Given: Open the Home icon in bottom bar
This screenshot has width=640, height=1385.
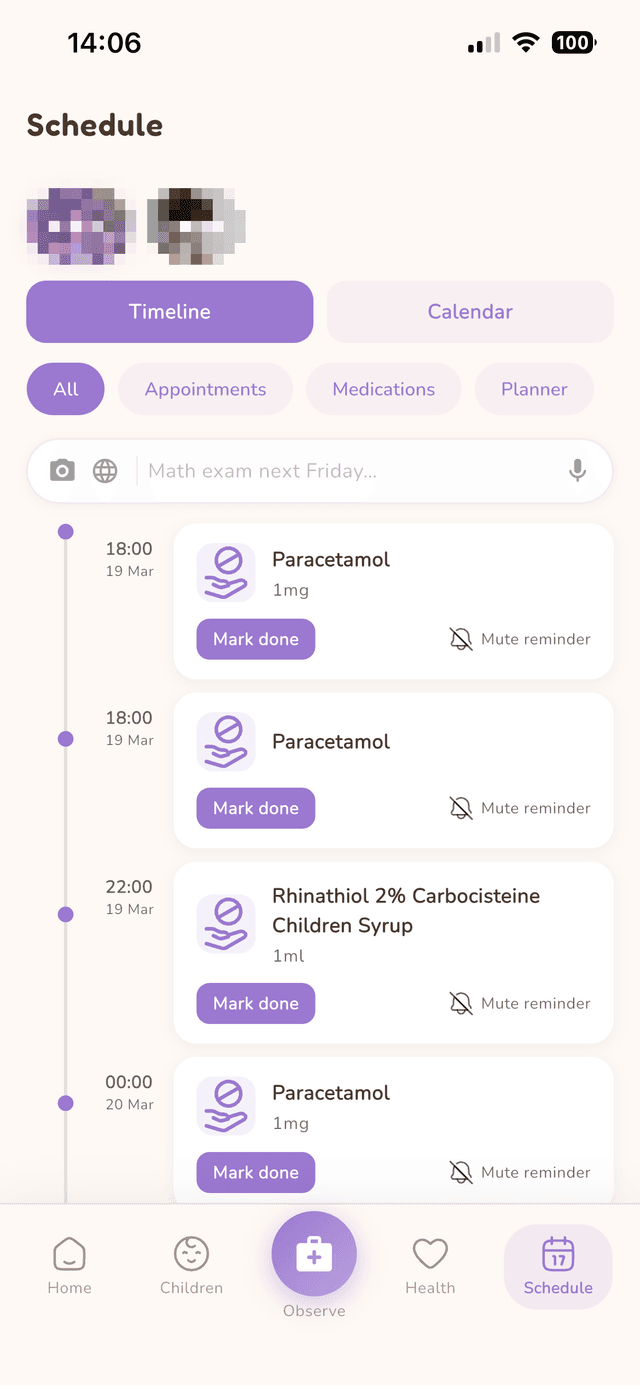Looking at the screenshot, I should 69,1251.
